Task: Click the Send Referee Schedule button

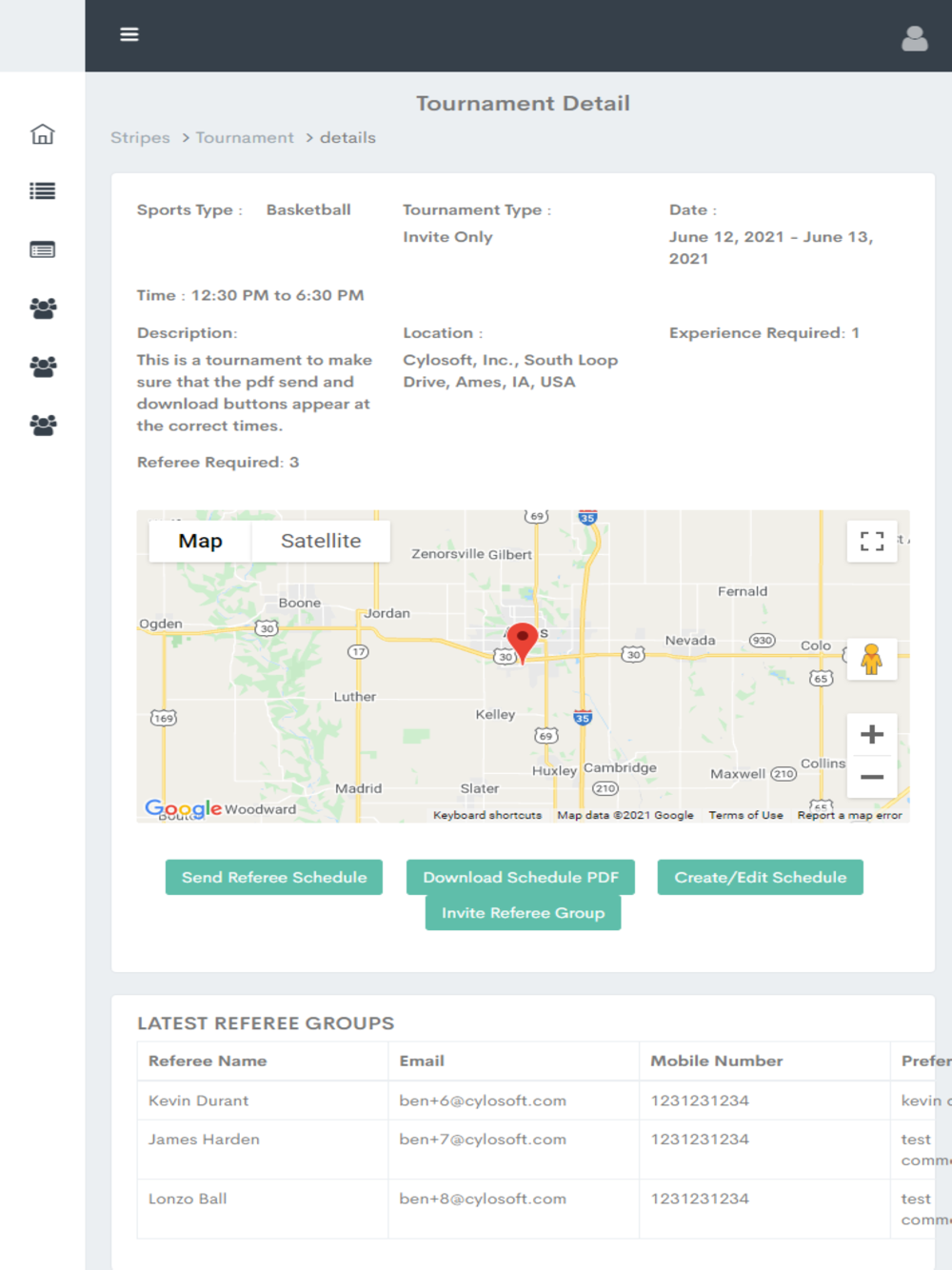Action: pos(274,877)
